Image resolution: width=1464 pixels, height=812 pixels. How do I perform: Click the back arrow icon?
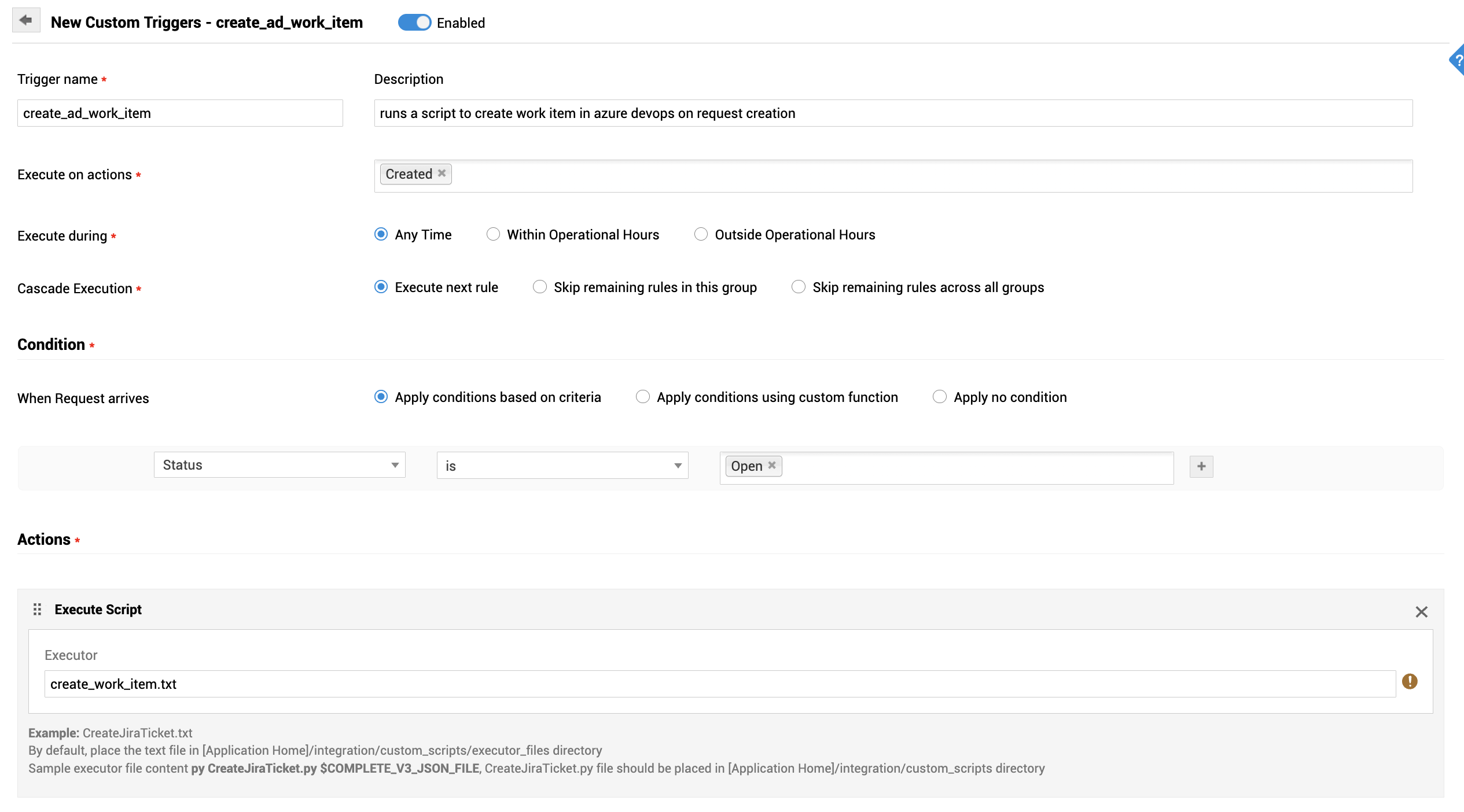[x=26, y=21]
